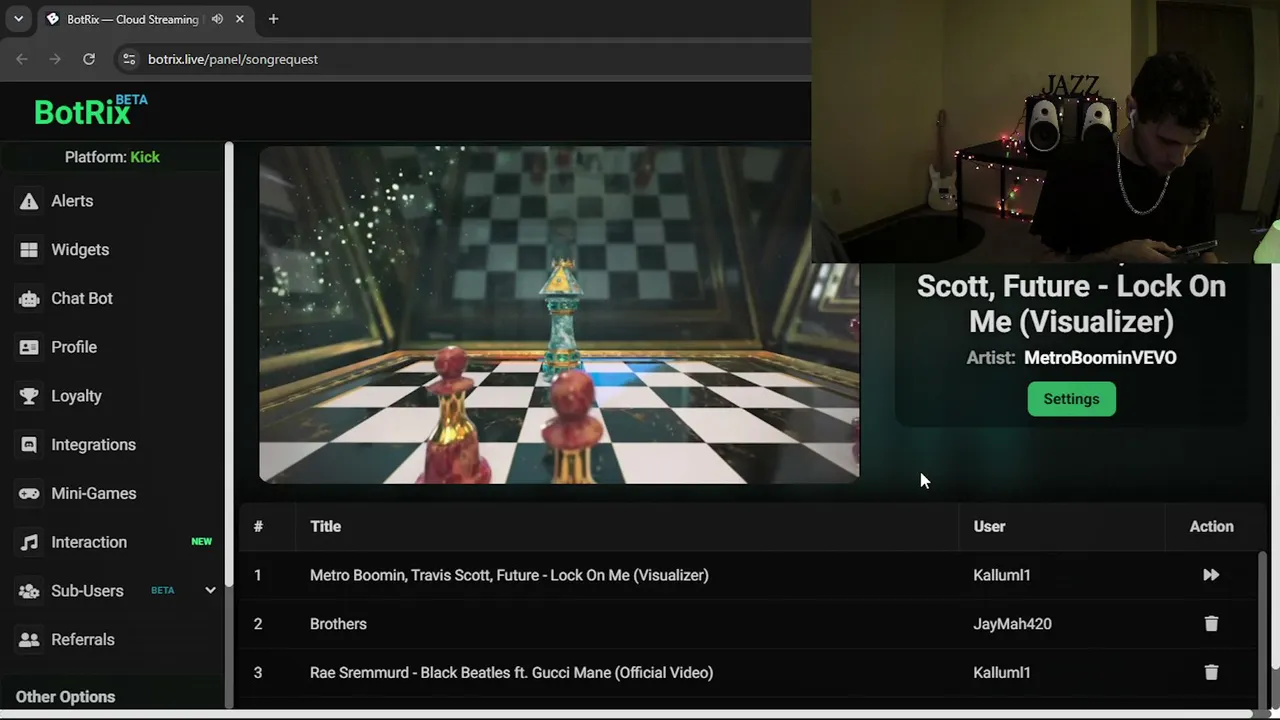Select the Rae Sremmurd Black Beatles title

(x=511, y=673)
